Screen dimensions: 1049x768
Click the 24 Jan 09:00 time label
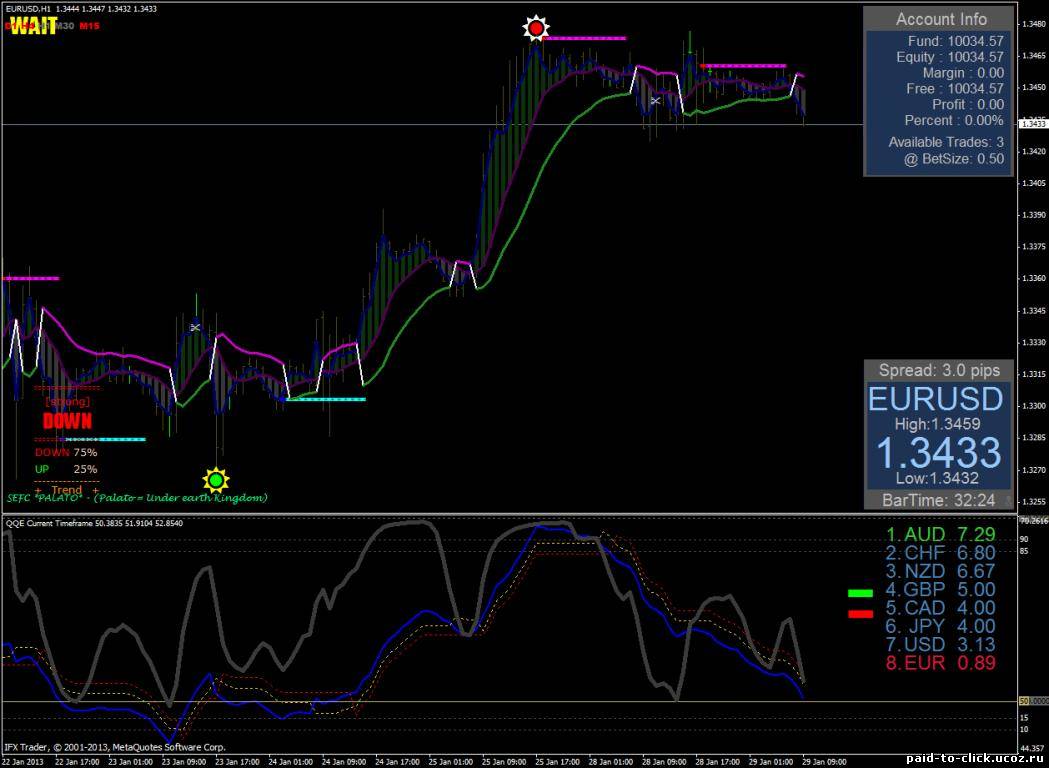coord(345,762)
